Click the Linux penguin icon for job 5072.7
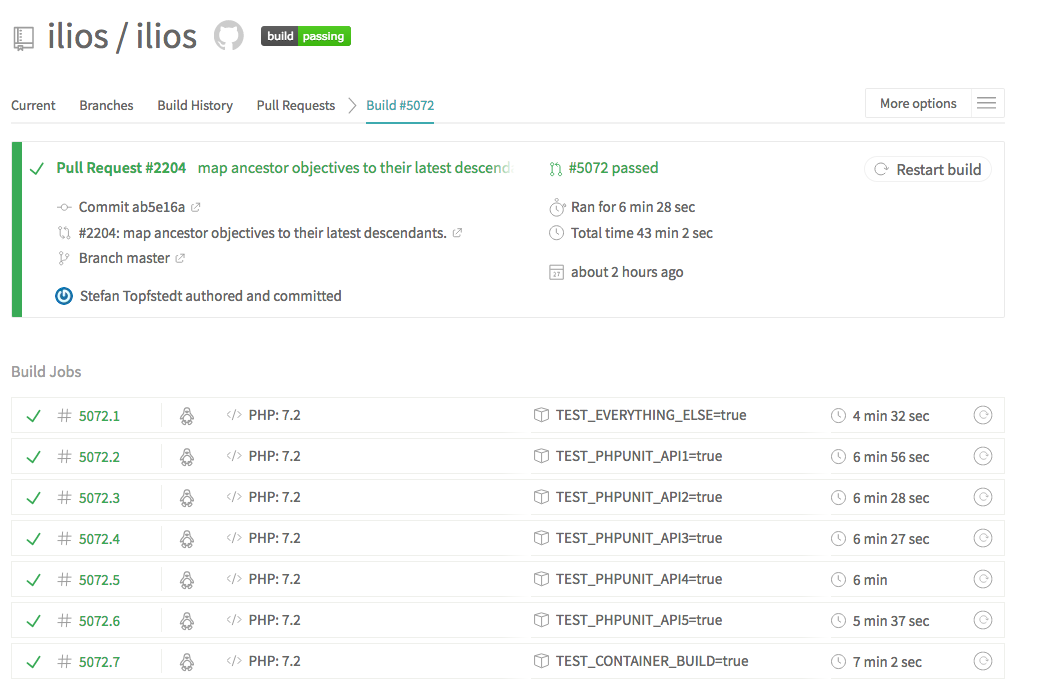Viewport: 1041px width, 696px height. (x=187, y=662)
